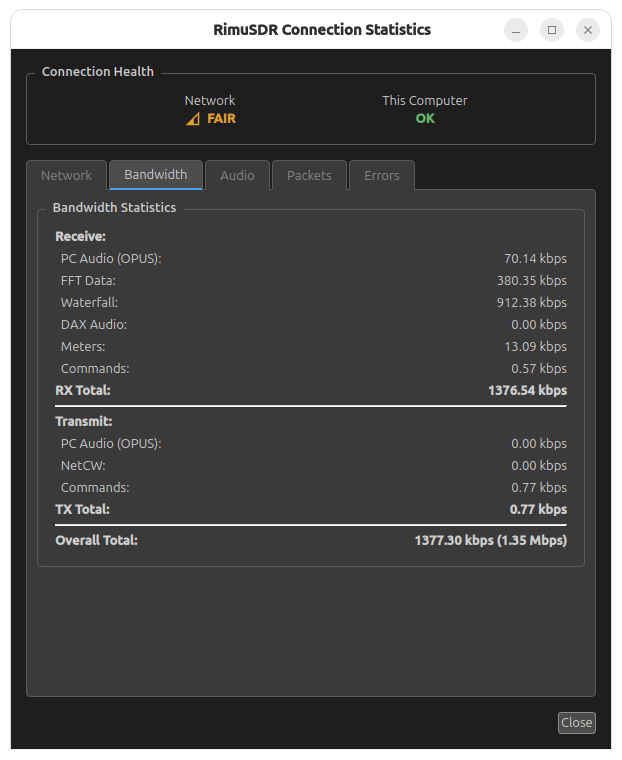Click the Overall Total 1377.30 kbps value

click(x=491, y=540)
